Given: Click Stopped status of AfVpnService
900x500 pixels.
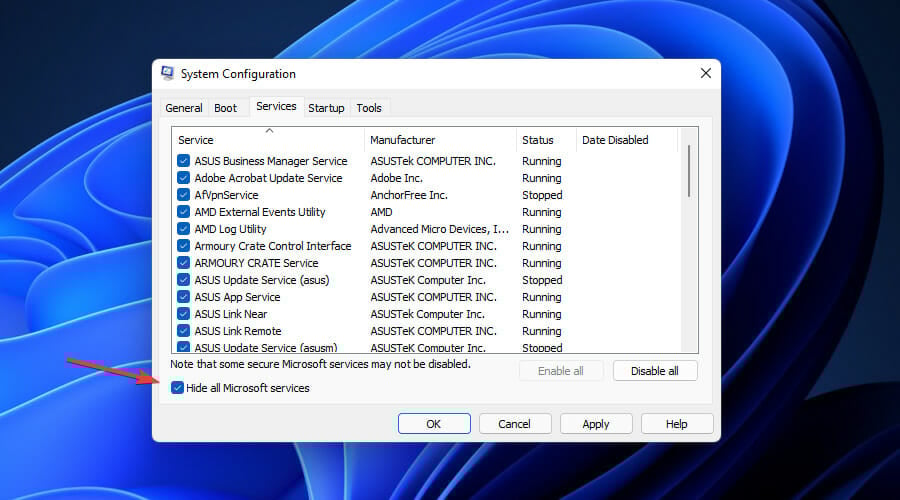Looking at the screenshot, I should point(542,195).
